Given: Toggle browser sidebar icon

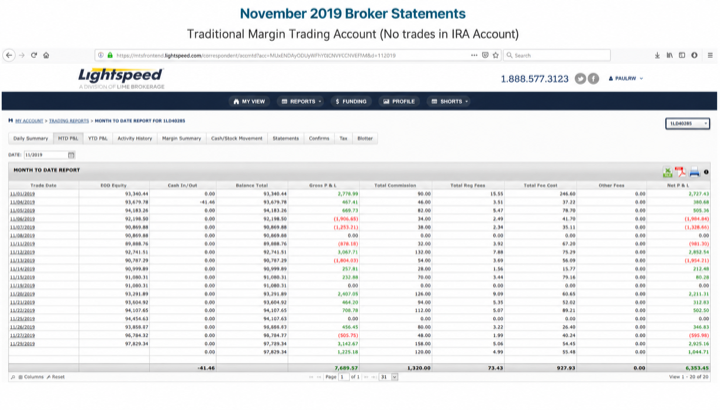Looking at the screenshot, I should [682, 55].
